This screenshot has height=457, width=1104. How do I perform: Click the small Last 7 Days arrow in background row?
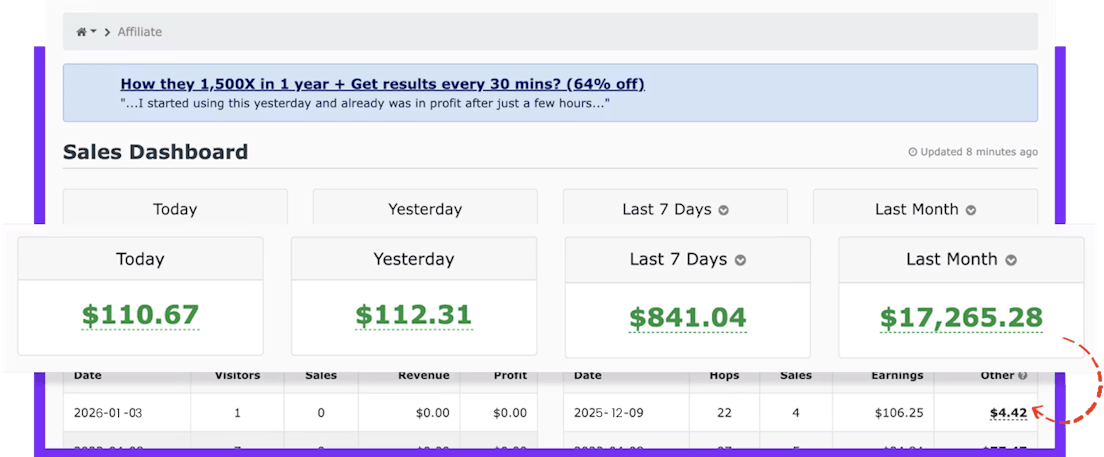pyautogui.click(x=724, y=210)
